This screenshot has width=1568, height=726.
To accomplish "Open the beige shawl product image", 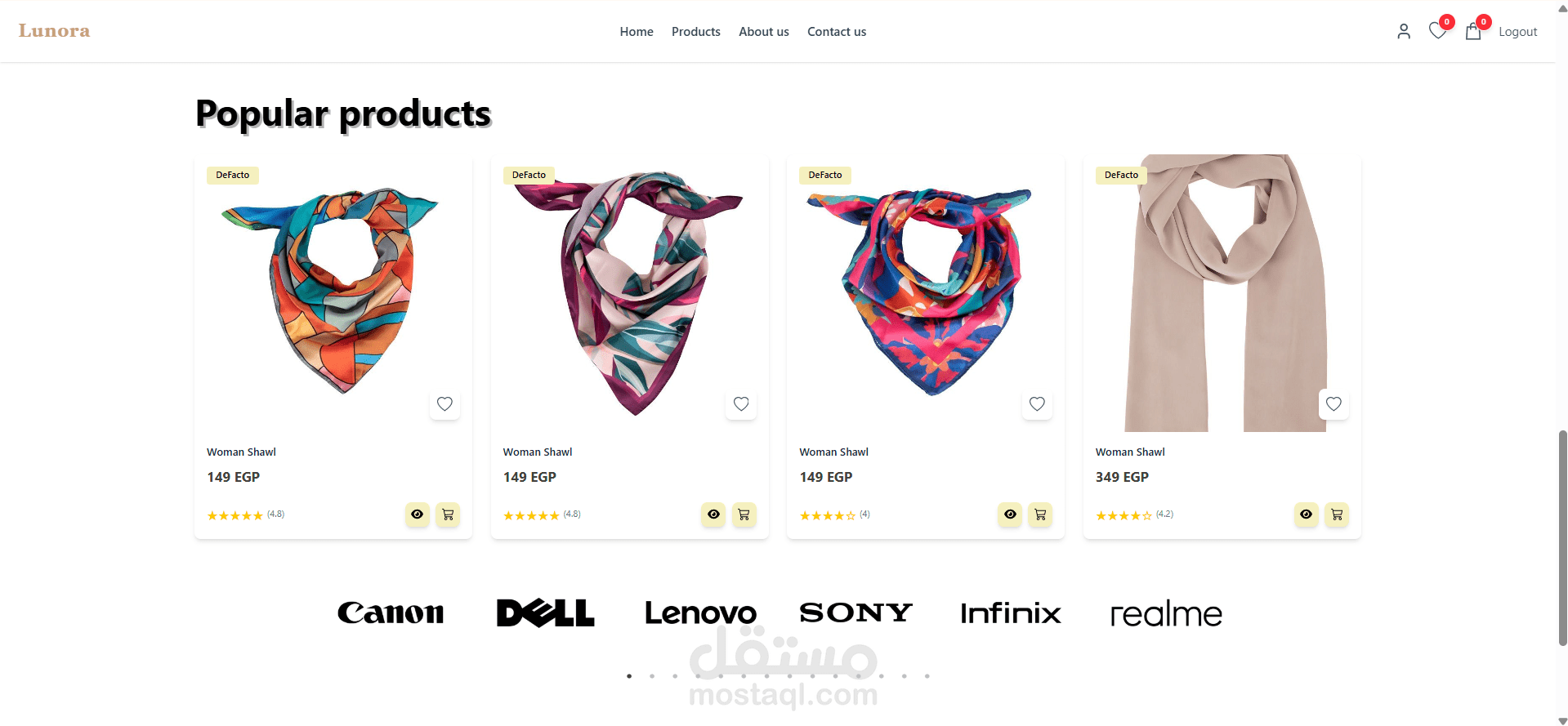I will click(x=1222, y=293).
